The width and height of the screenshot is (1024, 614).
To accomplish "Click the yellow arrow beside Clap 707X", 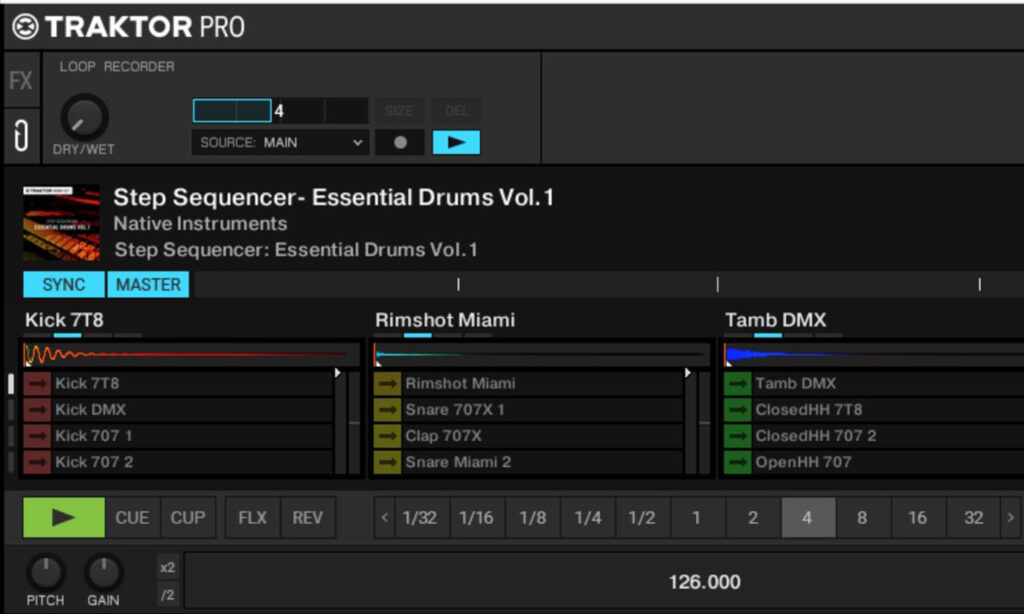I will (387, 436).
